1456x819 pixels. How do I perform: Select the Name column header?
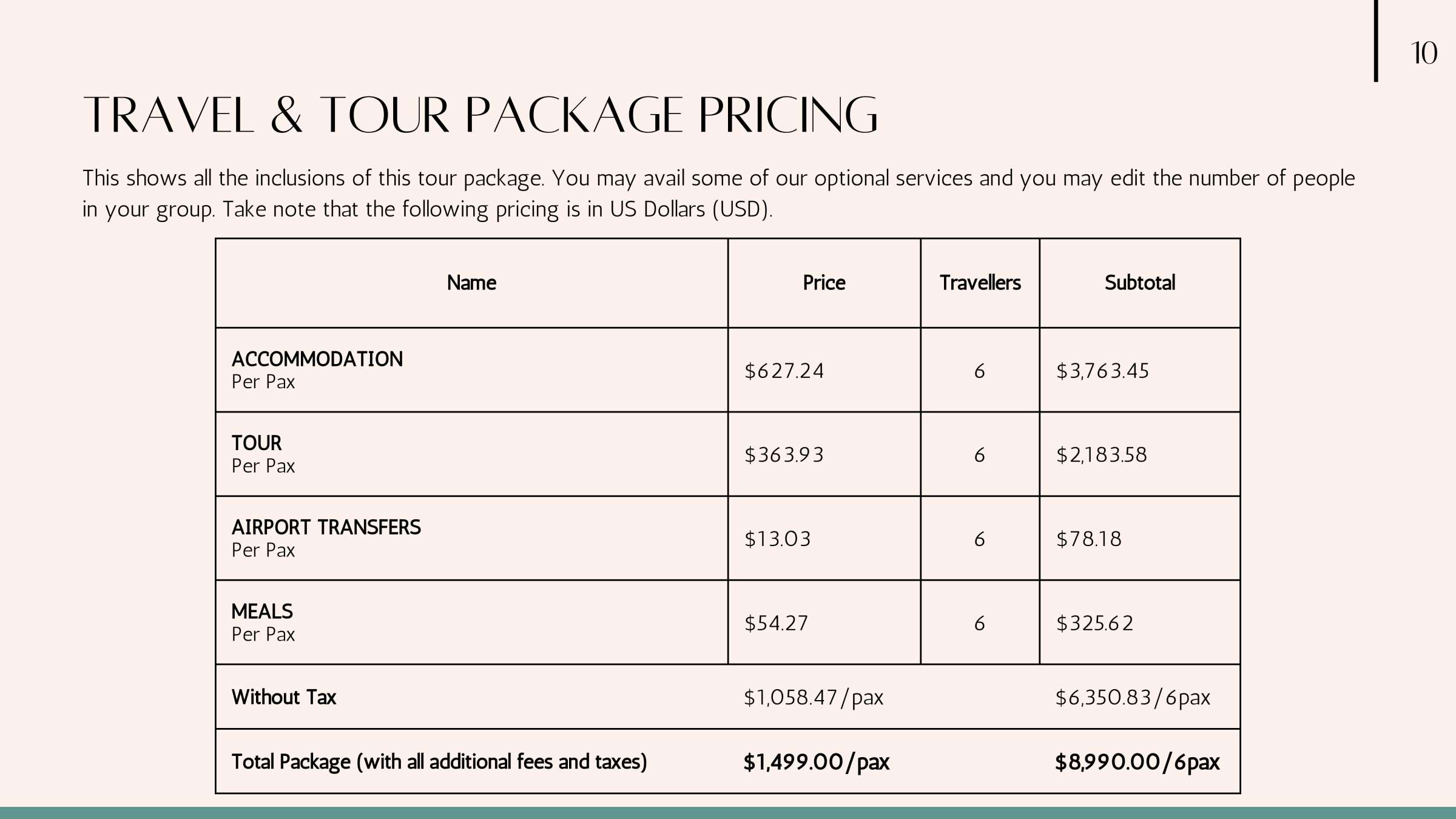coord(471,283)
